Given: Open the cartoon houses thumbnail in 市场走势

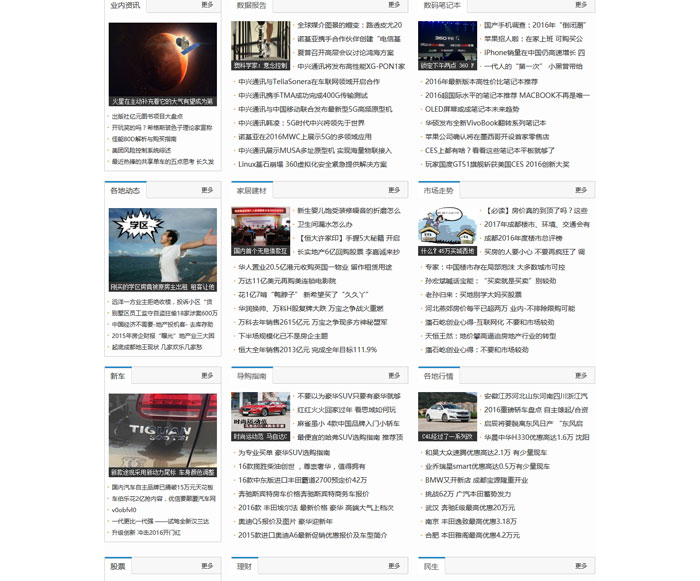Looking at the screenshot, I should (x=447, y=233).
